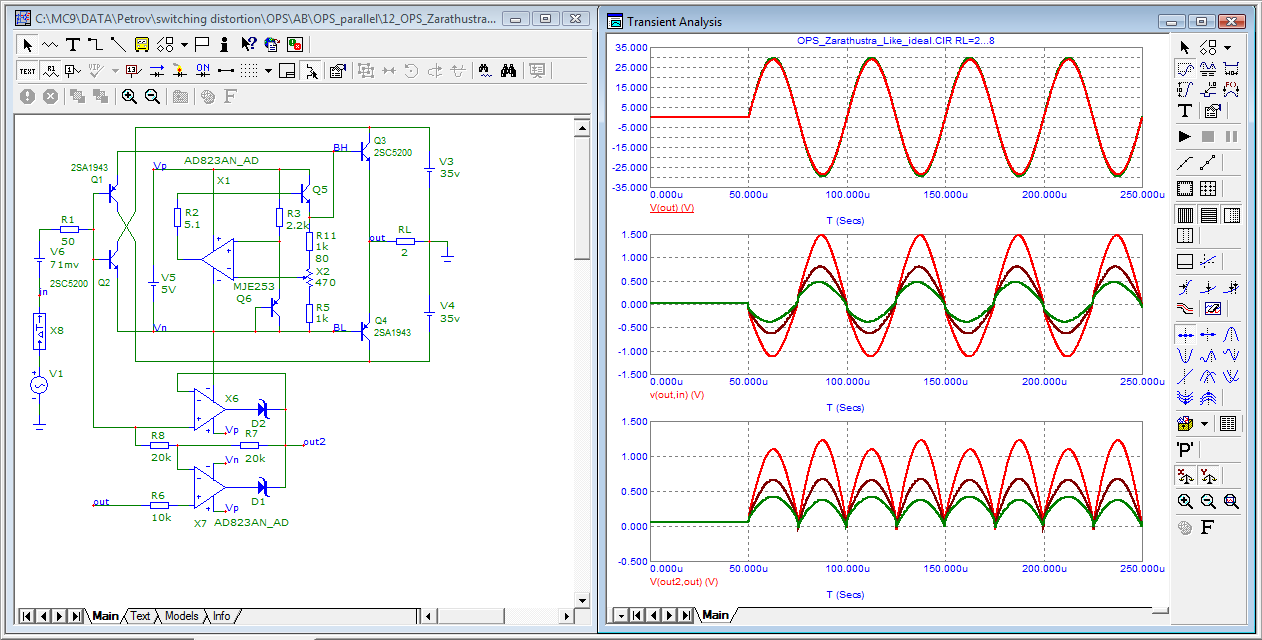1262x640 pixels.
Task: Click the Pause analysis button
Action: [x=1231, y=135]
